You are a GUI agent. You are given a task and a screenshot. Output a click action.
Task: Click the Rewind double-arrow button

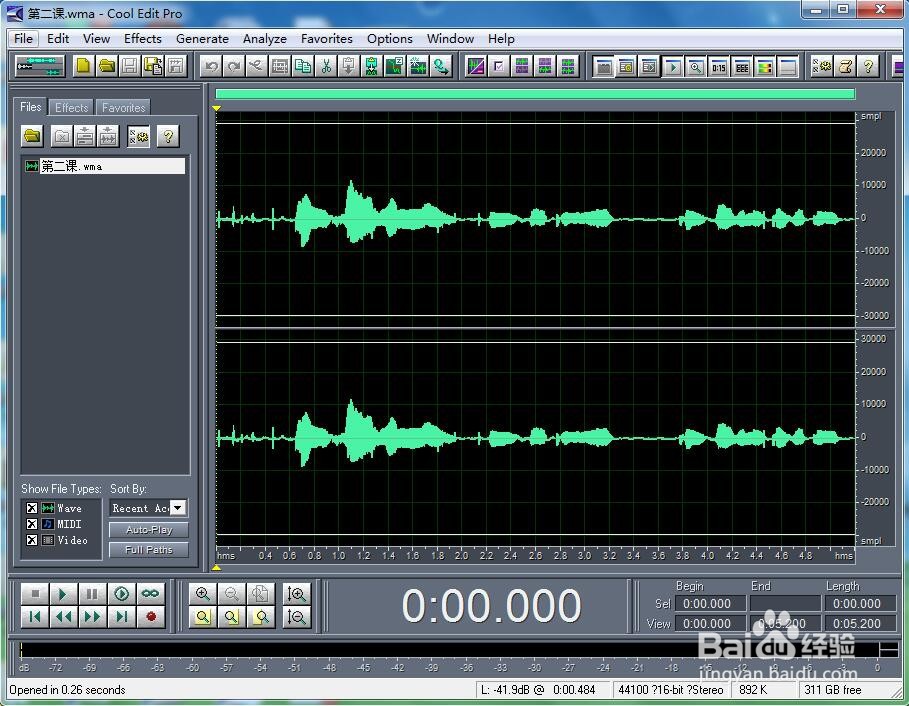click(63, 617)
